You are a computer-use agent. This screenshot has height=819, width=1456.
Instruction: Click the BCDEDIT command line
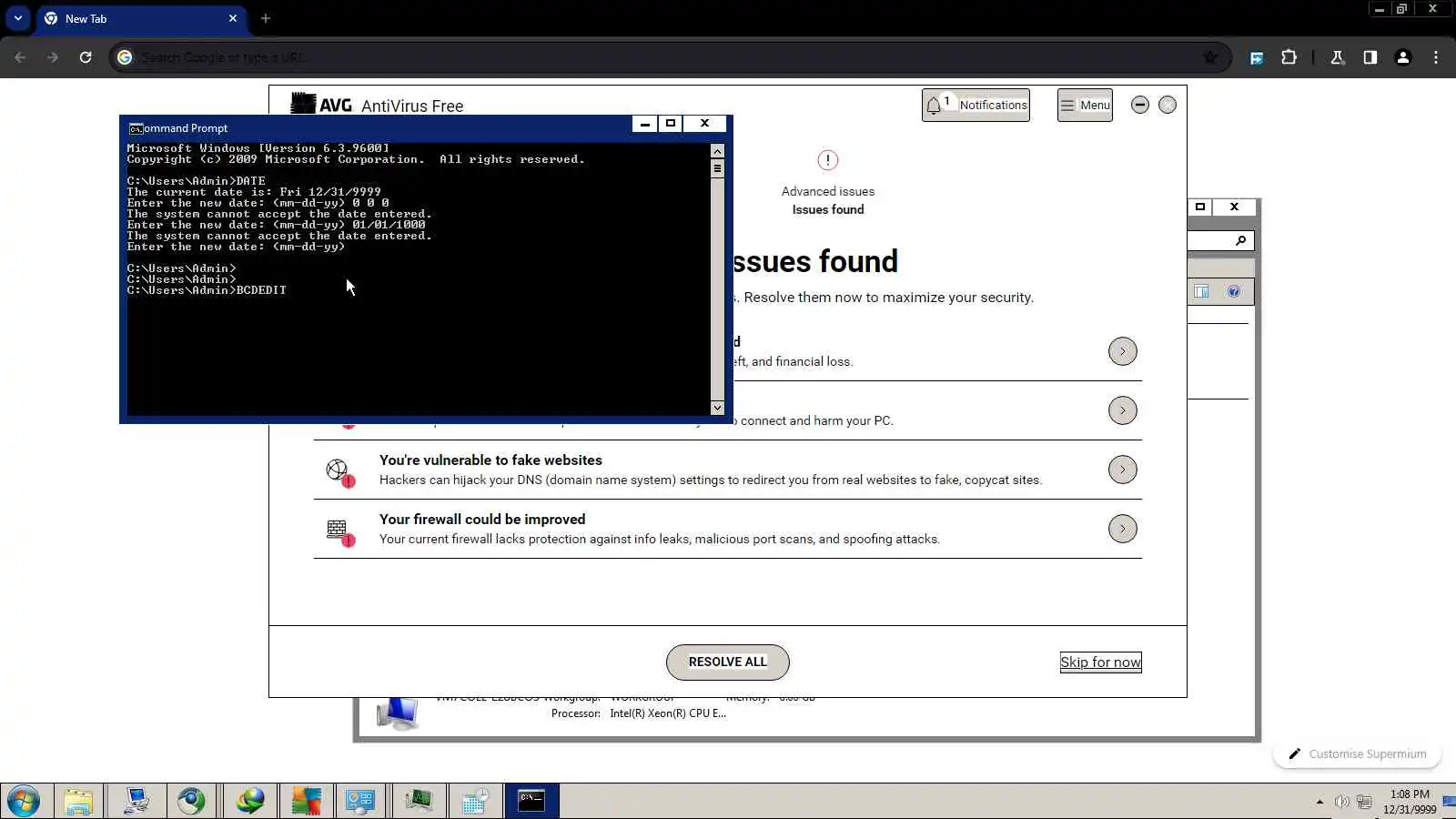click(x=207, y=290)
